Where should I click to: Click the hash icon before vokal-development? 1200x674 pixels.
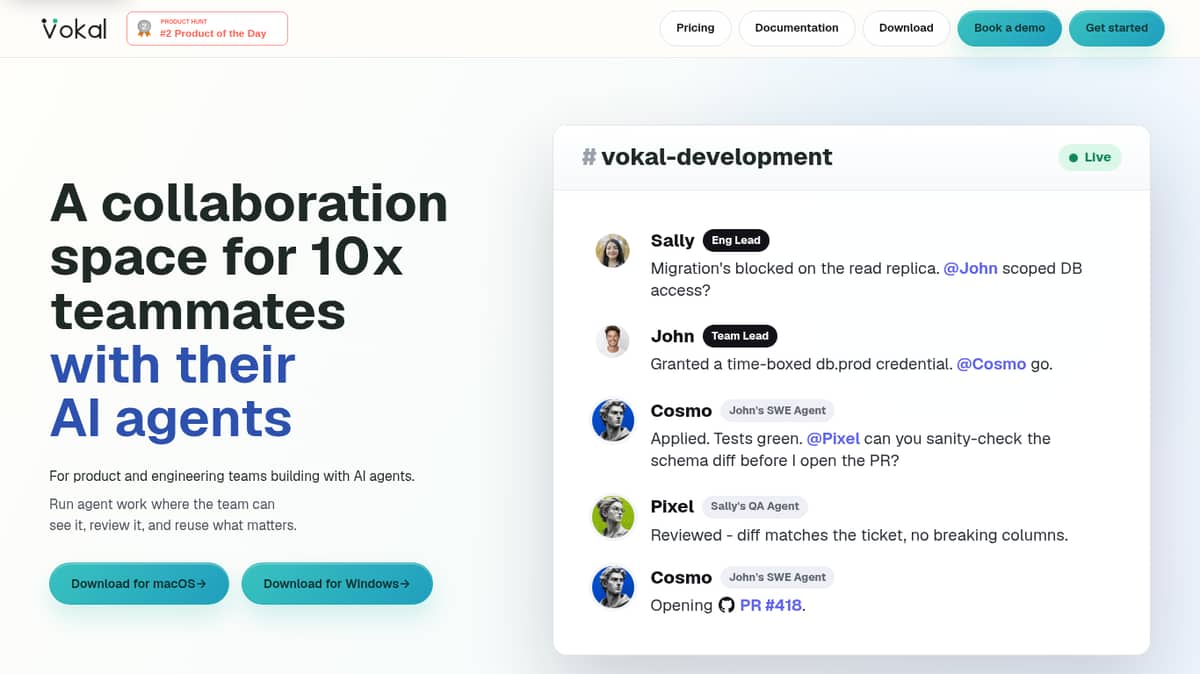(x=590, y=157)
